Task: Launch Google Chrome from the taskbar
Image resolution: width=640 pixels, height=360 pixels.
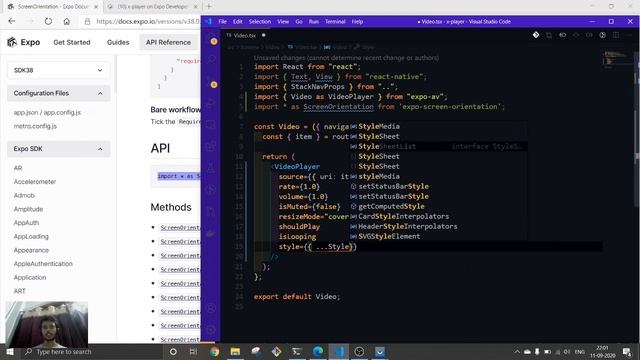Action: coord(214,351)
